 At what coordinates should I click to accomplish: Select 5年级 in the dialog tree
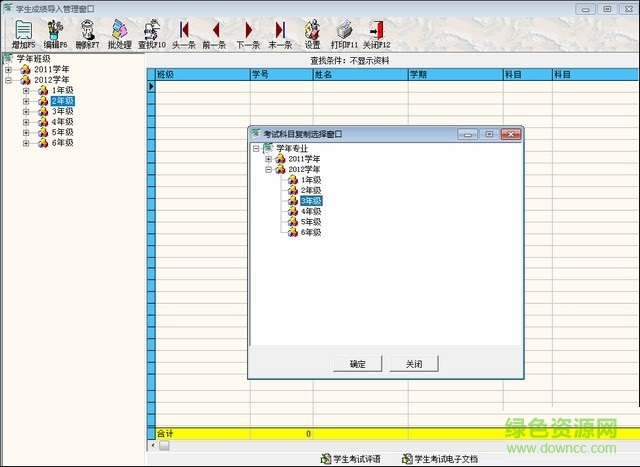tap(311, 222)
